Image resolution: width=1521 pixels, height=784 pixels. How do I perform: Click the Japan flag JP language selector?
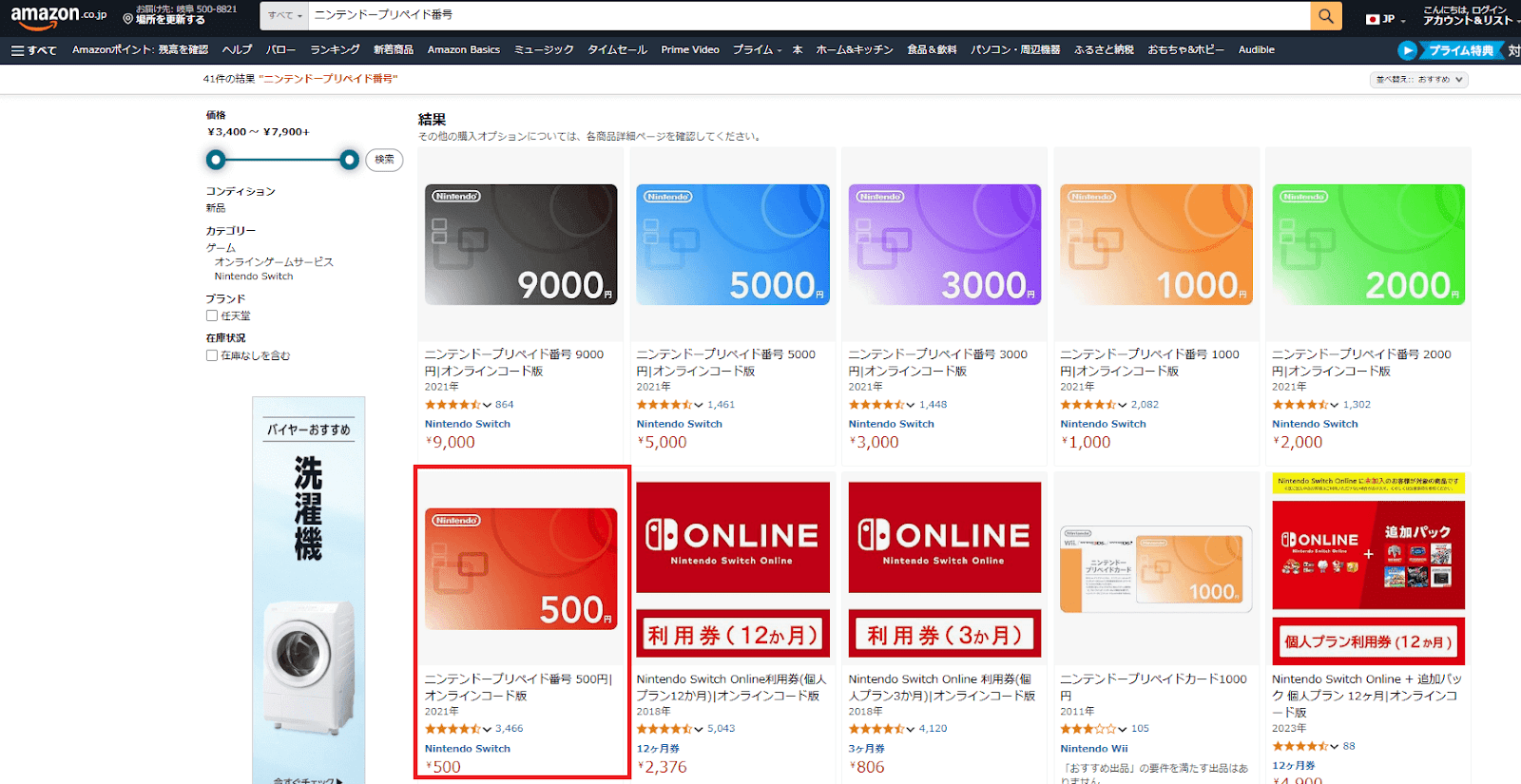(1385, 19)
